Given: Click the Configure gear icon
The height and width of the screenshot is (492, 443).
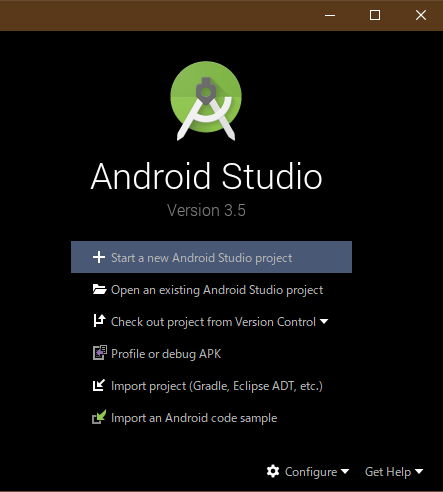Looking at the screenshot, I should click(273, 471).
